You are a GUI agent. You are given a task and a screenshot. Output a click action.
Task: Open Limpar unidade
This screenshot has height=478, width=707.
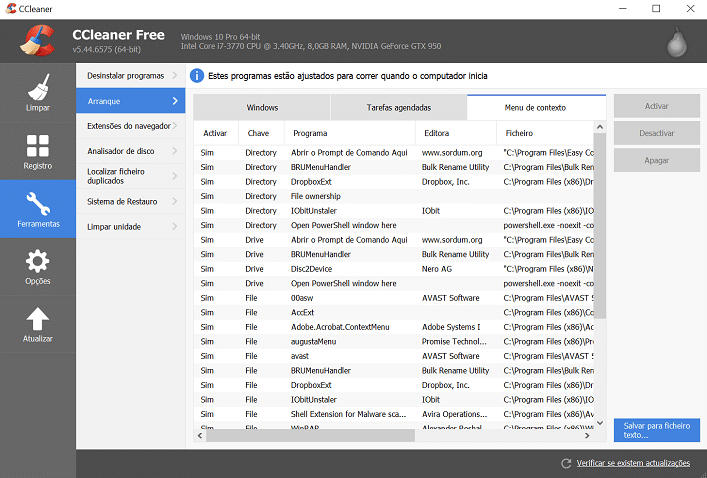point(130,227)
